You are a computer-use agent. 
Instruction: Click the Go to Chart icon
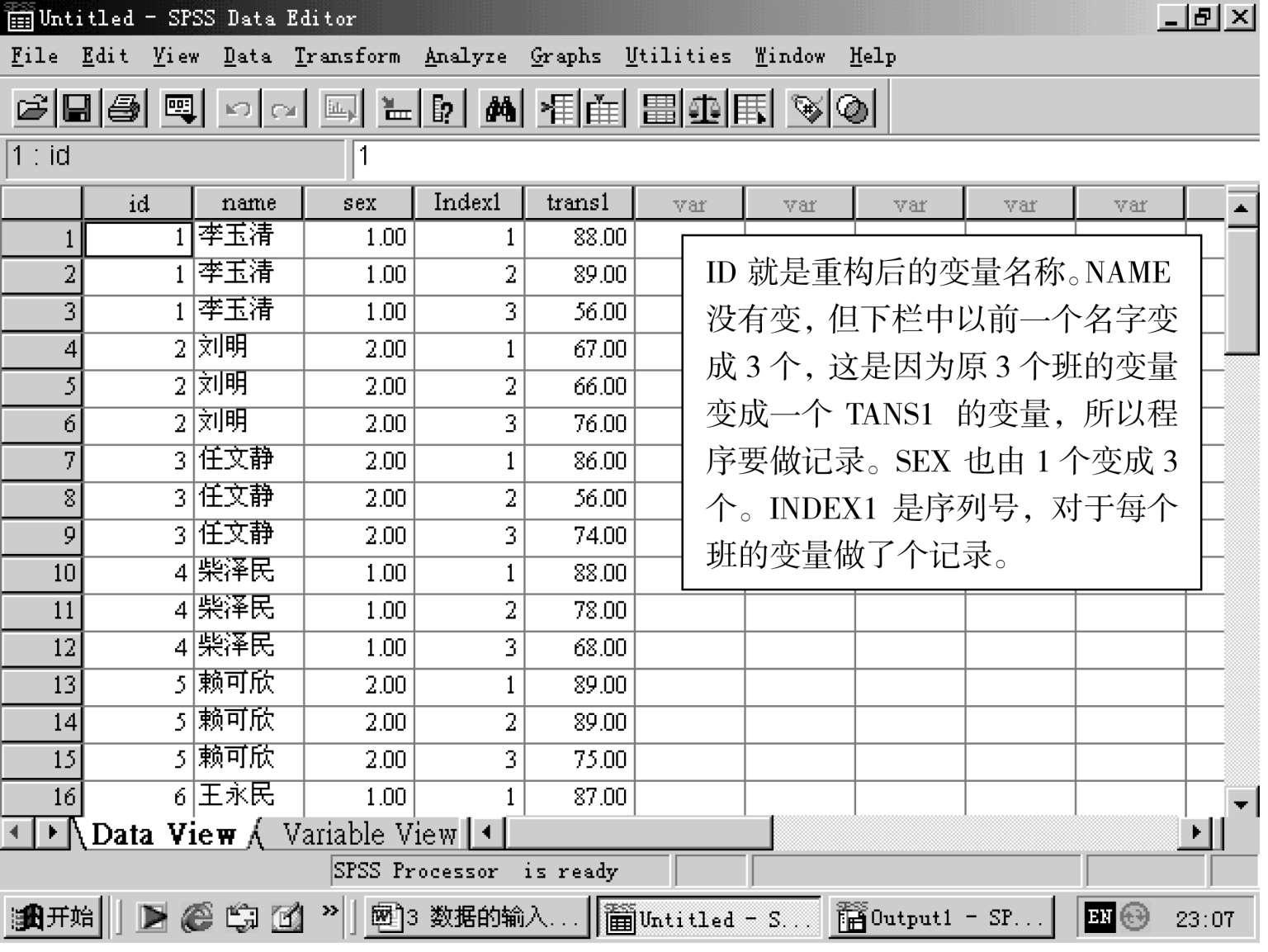(x=340, y=108)
